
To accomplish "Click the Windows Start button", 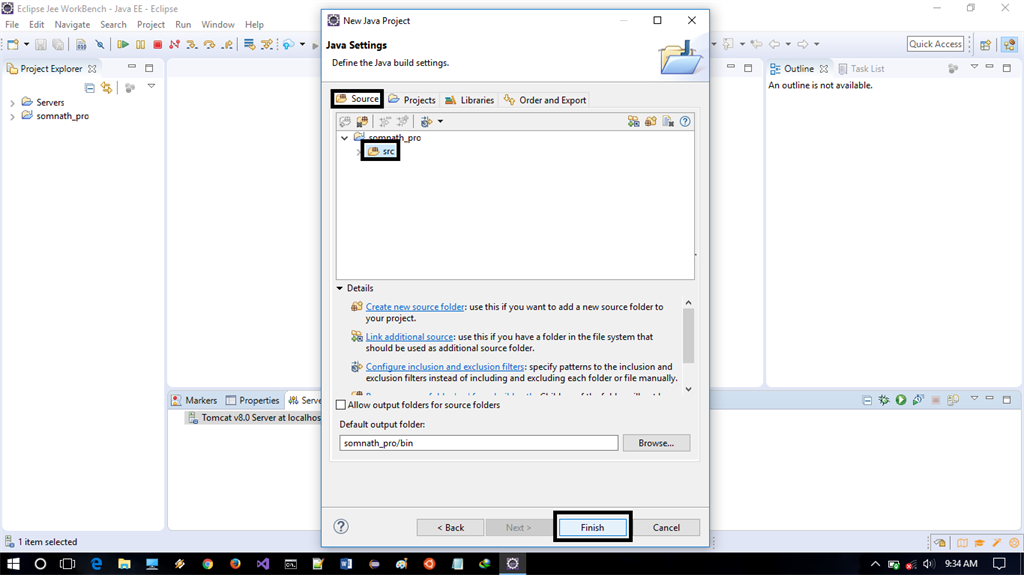I will (12, 563).
